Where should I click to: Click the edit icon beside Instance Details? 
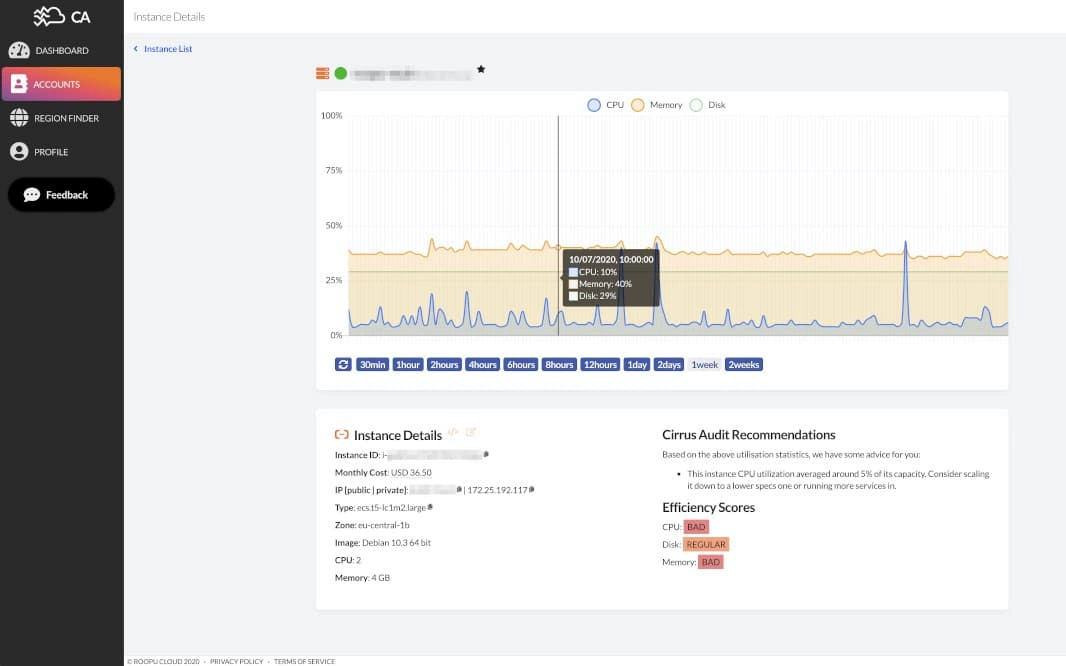471,433
